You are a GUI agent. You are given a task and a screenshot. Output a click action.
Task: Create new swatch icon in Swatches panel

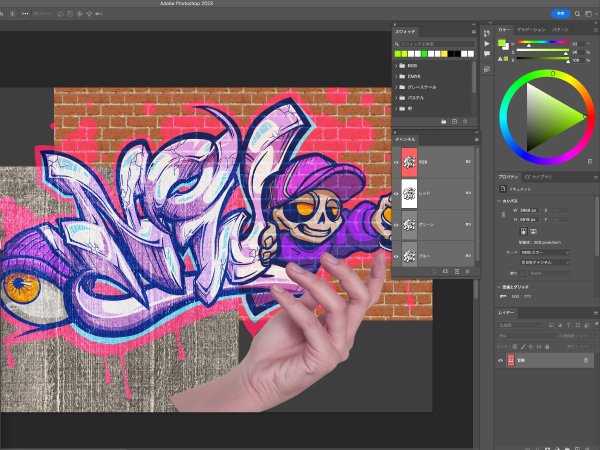[x=454, y=121]
